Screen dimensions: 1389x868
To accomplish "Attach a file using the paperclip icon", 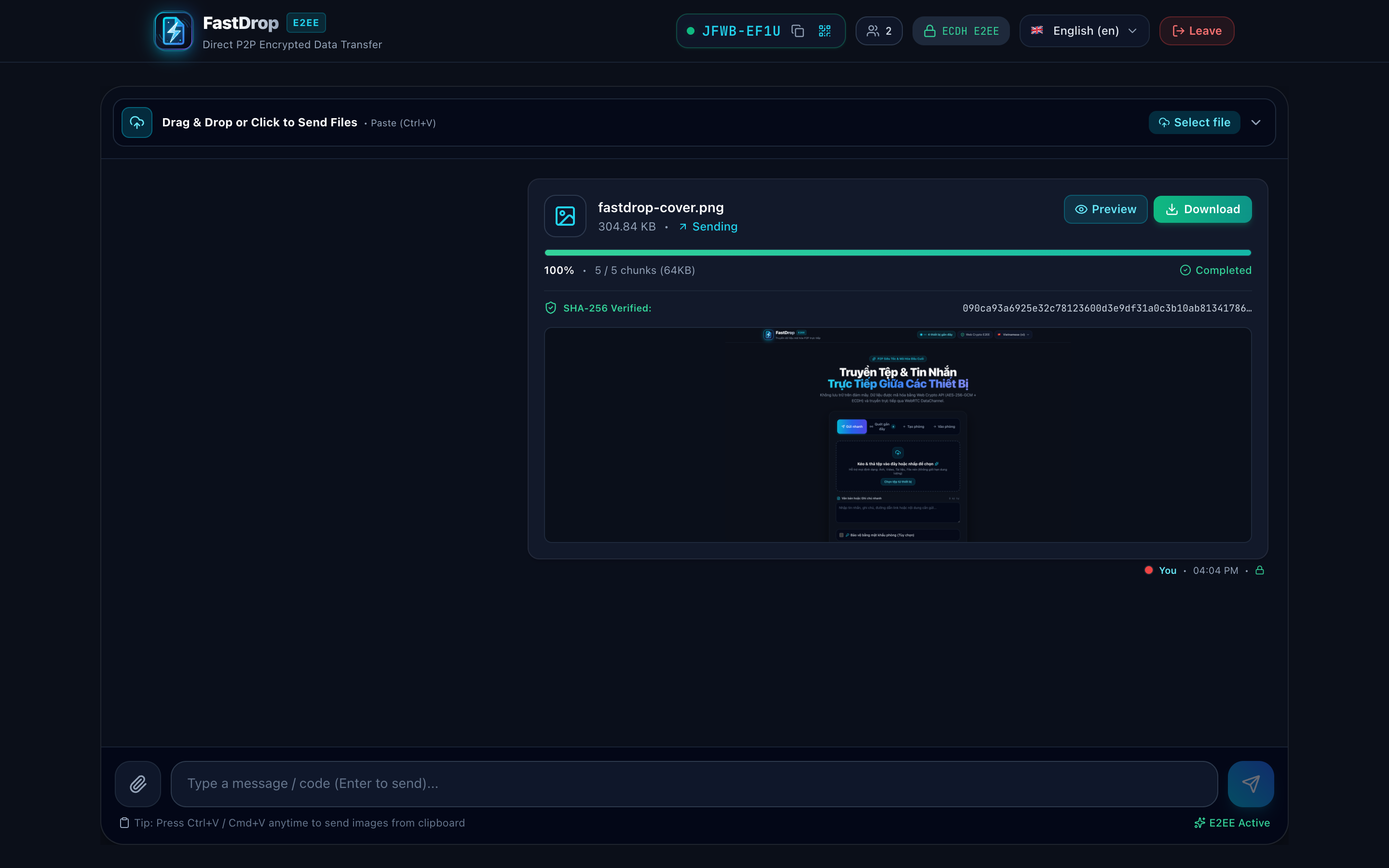I will (138, 784).
